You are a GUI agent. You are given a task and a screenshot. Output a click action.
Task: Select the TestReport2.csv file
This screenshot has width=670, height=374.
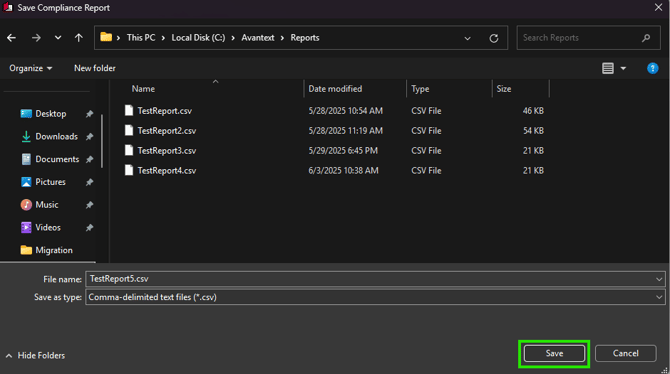coord(167,131)
